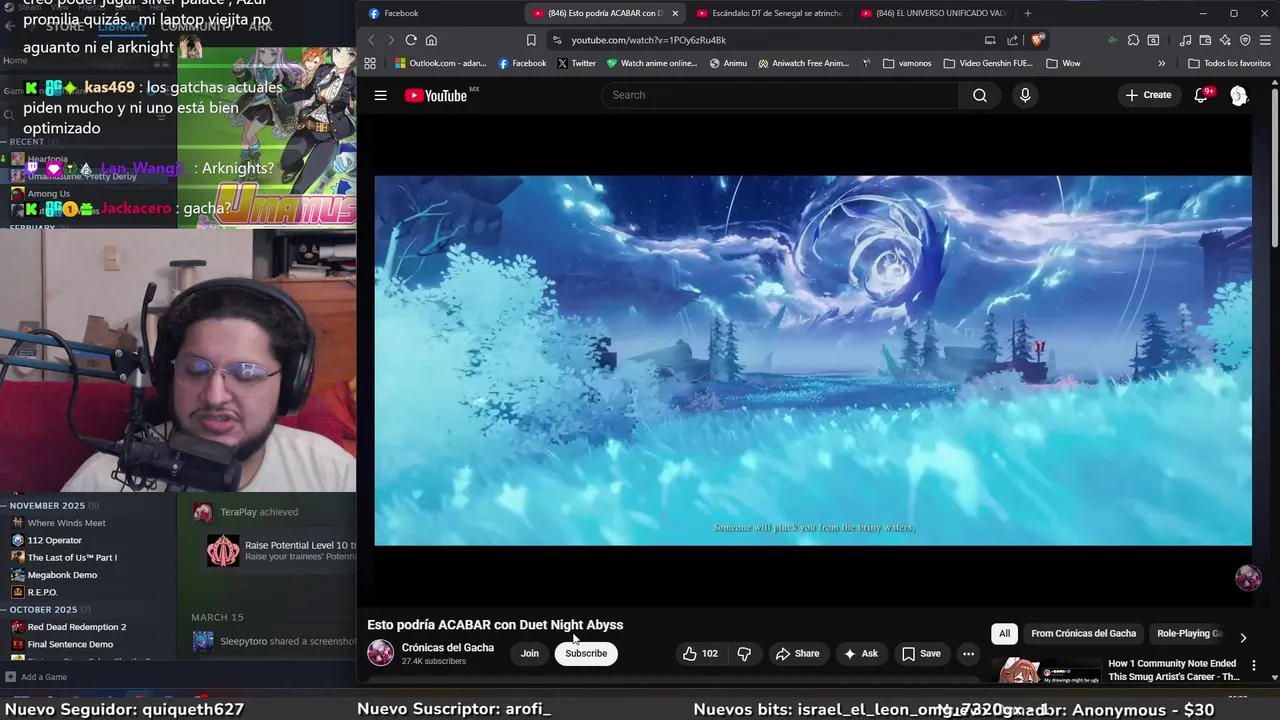Open the Brave VPN shield toolbar icon

[x=1245, y=40]
